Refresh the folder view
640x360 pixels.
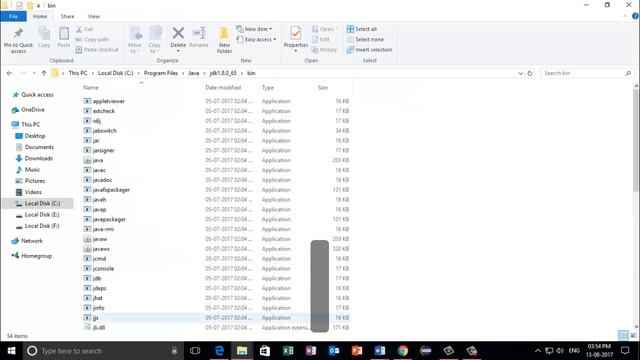tap(530, 73)
